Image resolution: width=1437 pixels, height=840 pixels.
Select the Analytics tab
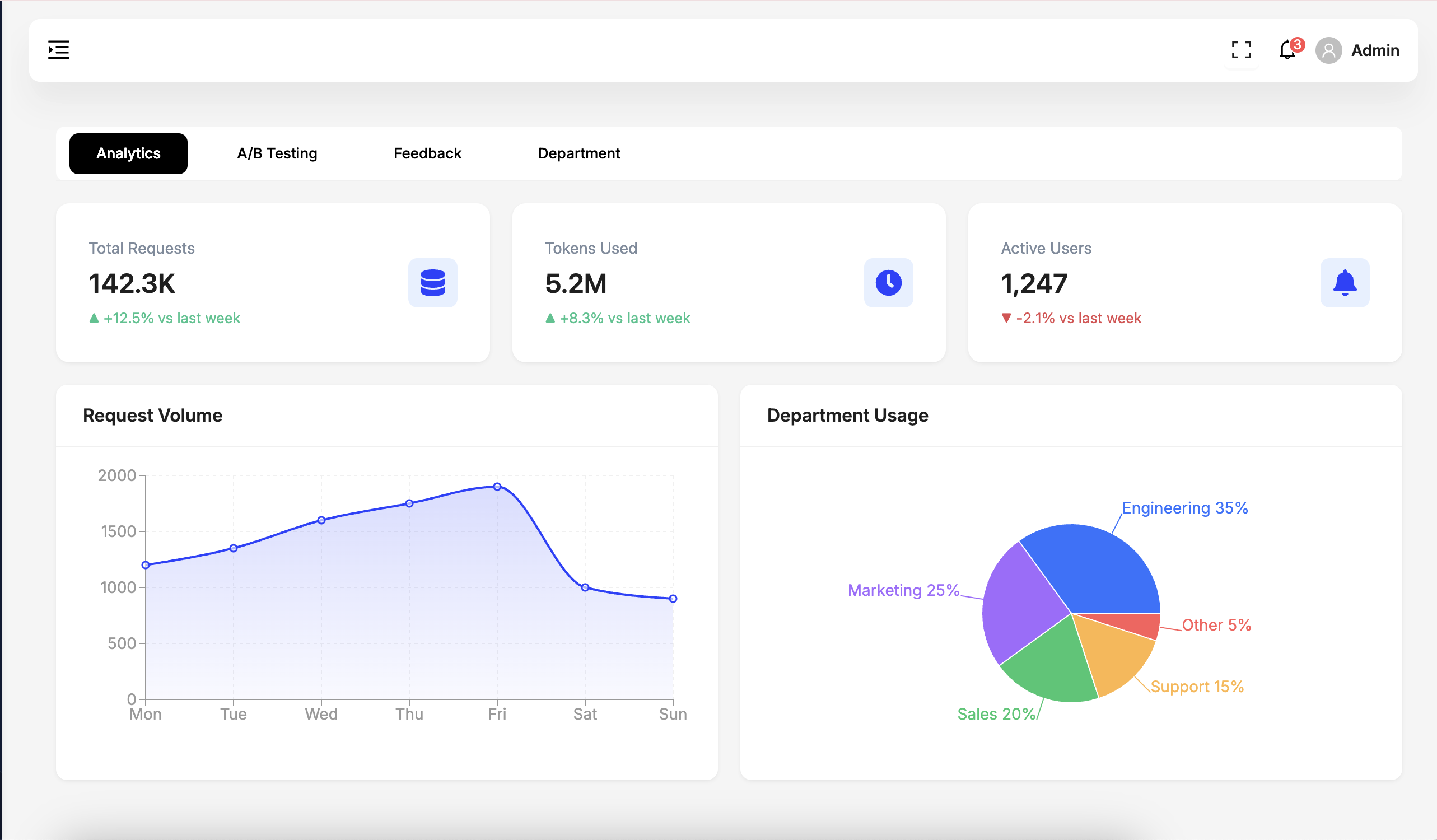(x=128, y=153)
